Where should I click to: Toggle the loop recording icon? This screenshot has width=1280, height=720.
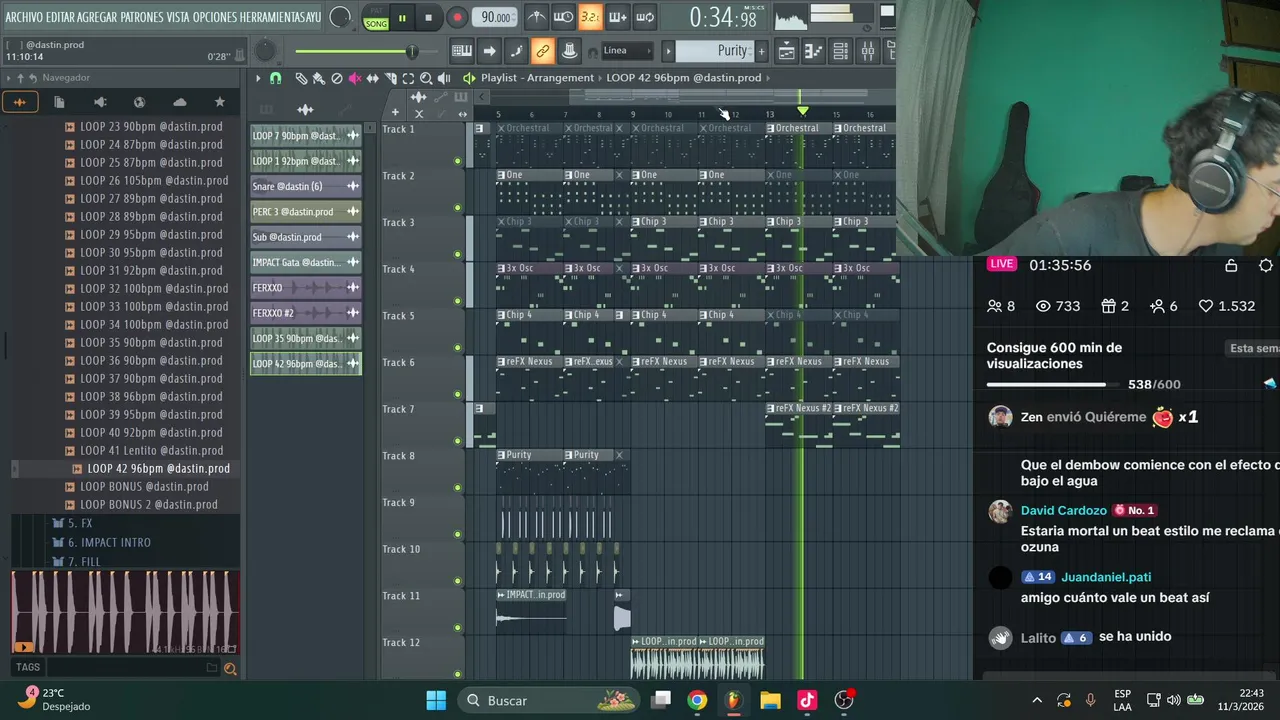(x=644, y=17)
